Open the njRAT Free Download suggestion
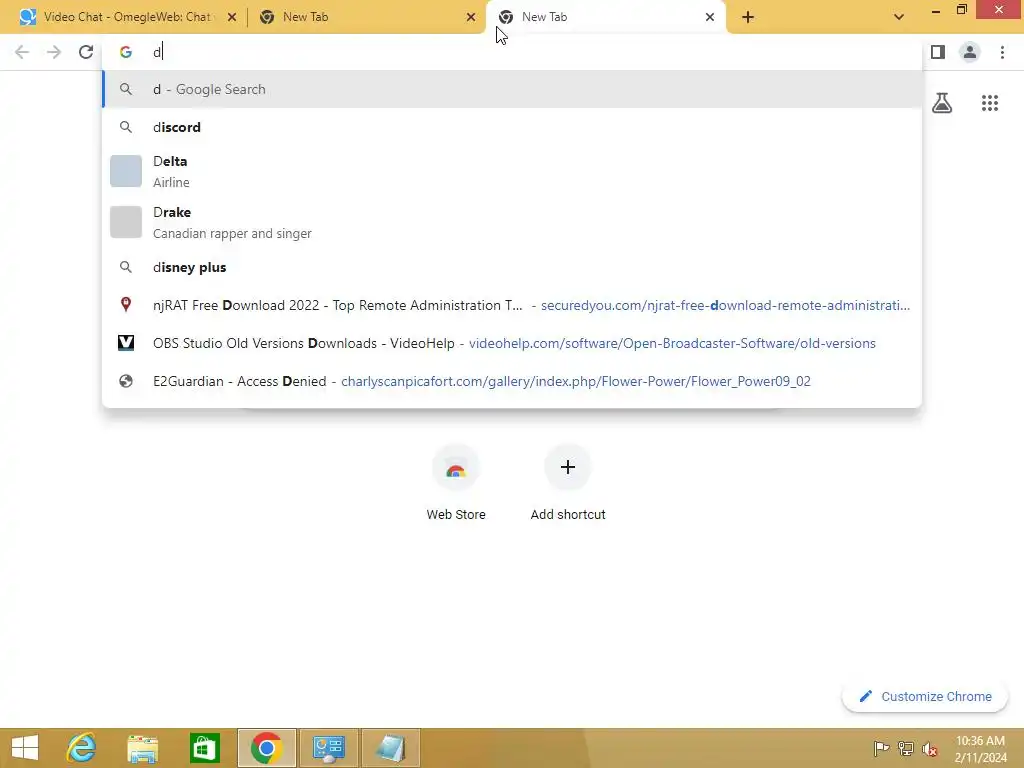 tap(512, 305)
